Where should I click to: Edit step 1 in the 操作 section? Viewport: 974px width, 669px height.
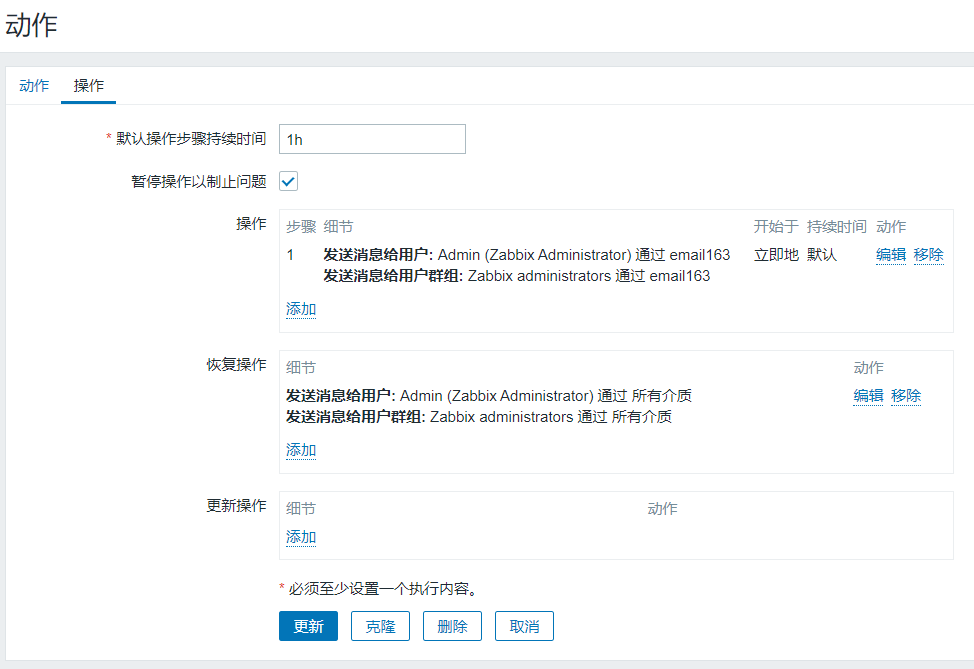(890, 254)
